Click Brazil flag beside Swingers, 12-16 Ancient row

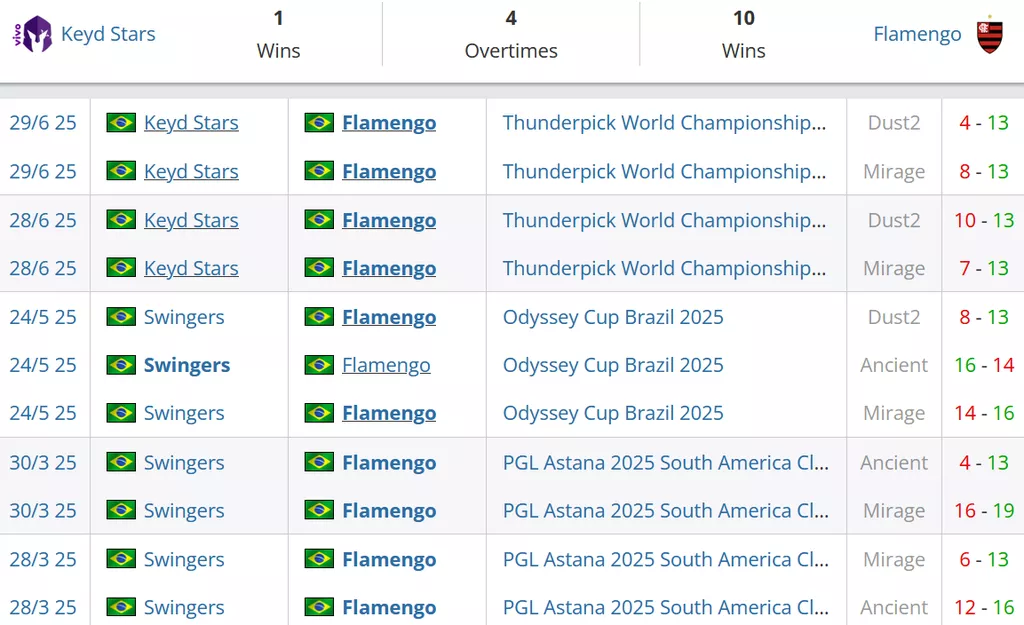click(121, 607)
